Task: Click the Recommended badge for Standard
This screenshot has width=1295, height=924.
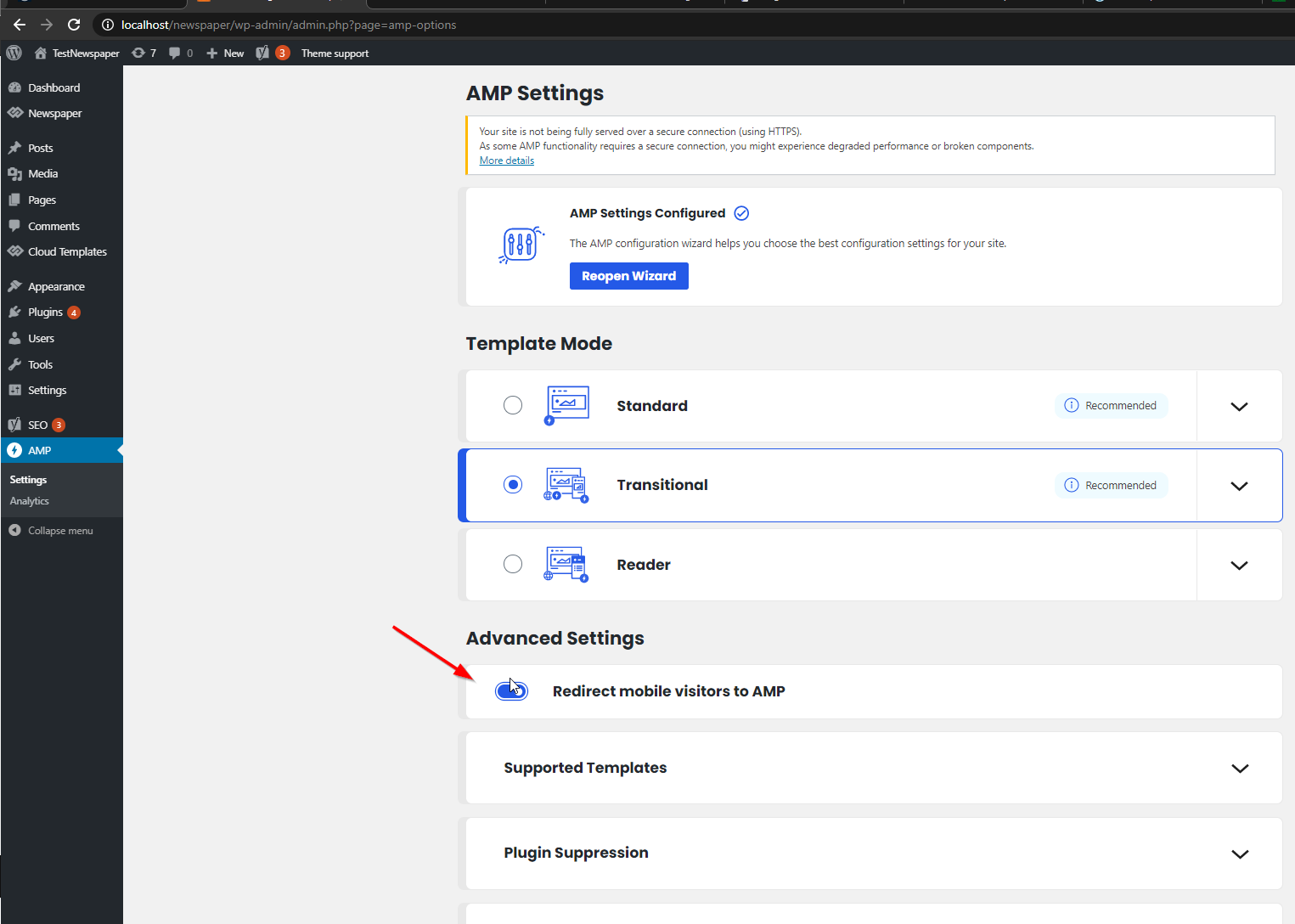Action: (1111, 406)
